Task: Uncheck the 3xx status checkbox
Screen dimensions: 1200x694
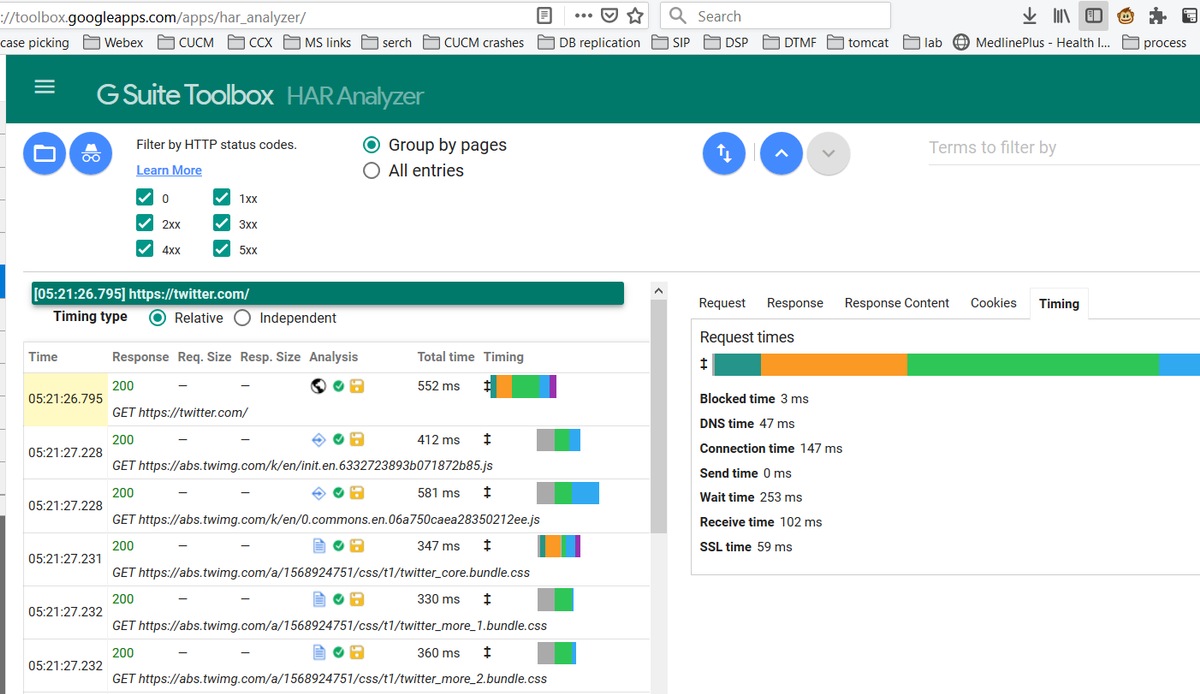Action: tap(222, 224)
